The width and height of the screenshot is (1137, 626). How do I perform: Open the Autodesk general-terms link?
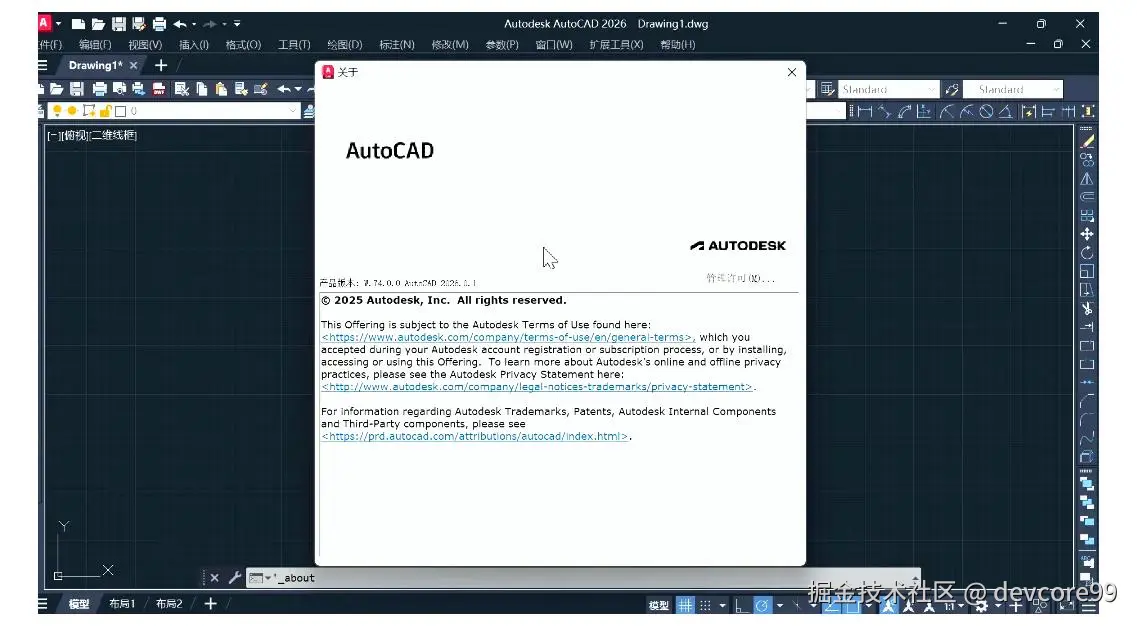(x=508, y=337)
